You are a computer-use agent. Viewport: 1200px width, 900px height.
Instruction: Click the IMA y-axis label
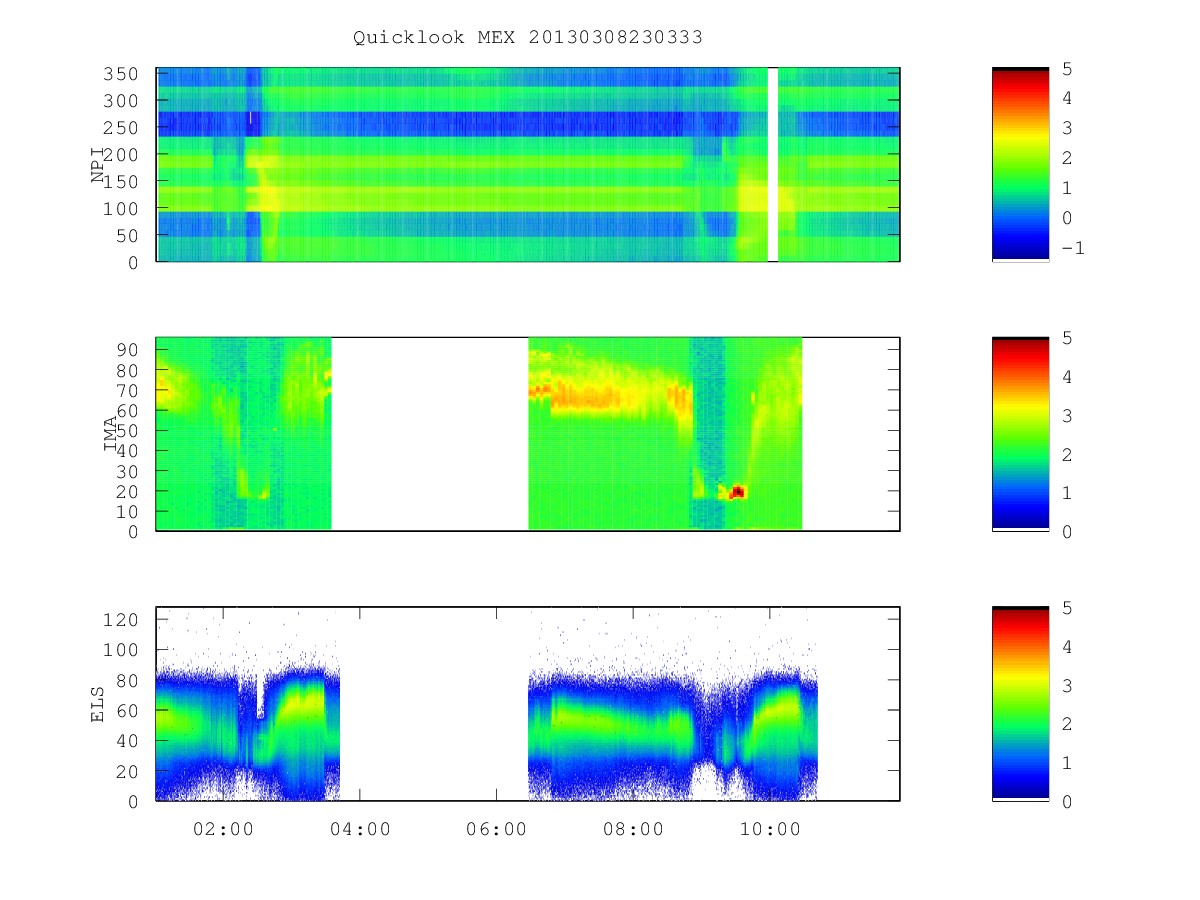[111, 435]
